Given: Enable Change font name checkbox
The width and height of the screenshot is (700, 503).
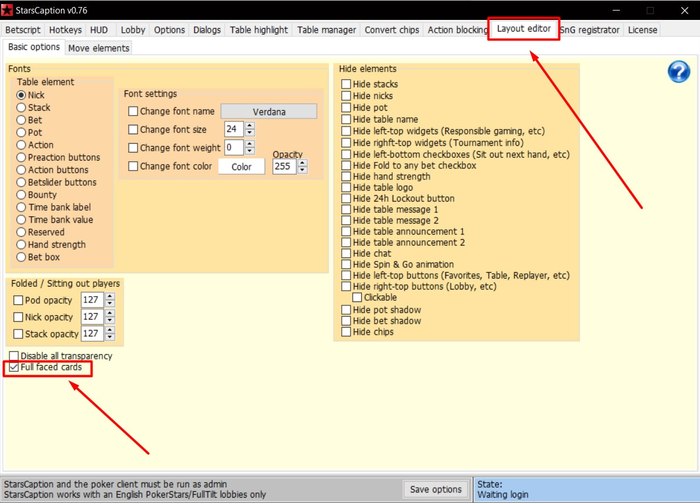Looking at the screenshot, I should (x=133, y=111).
